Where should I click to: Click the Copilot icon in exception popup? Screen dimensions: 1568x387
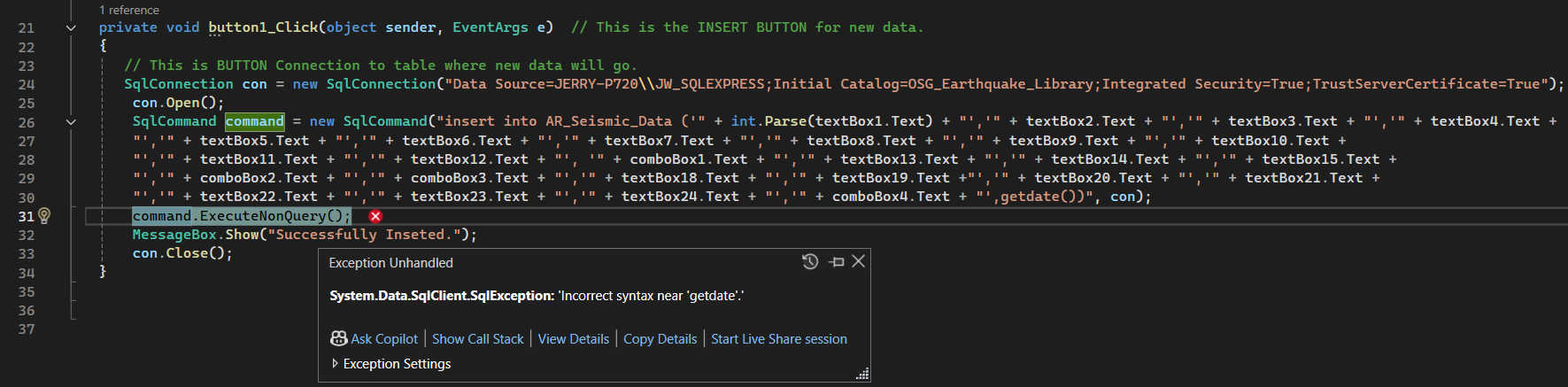338,338
